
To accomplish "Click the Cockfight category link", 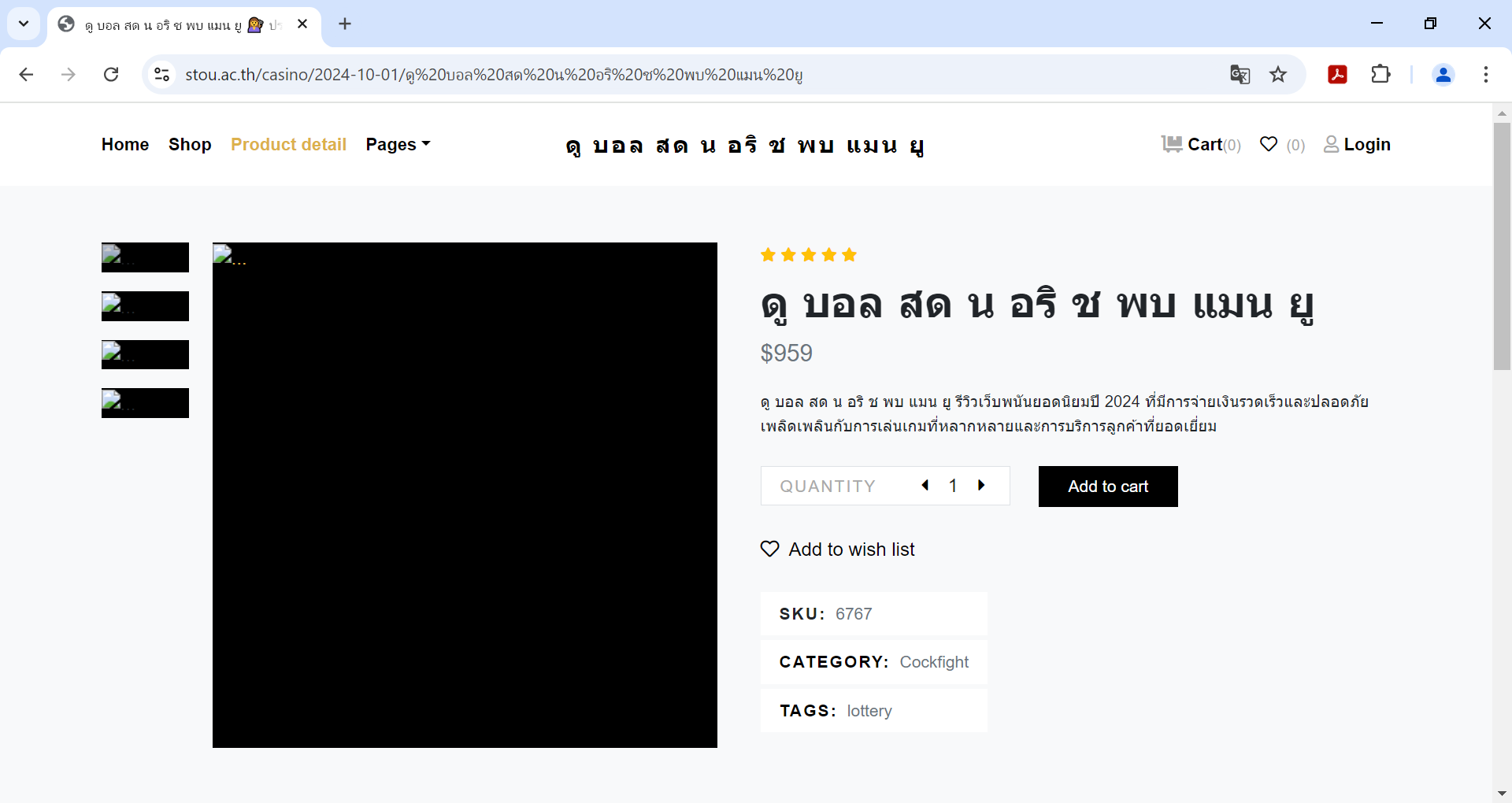I will 934,662.
